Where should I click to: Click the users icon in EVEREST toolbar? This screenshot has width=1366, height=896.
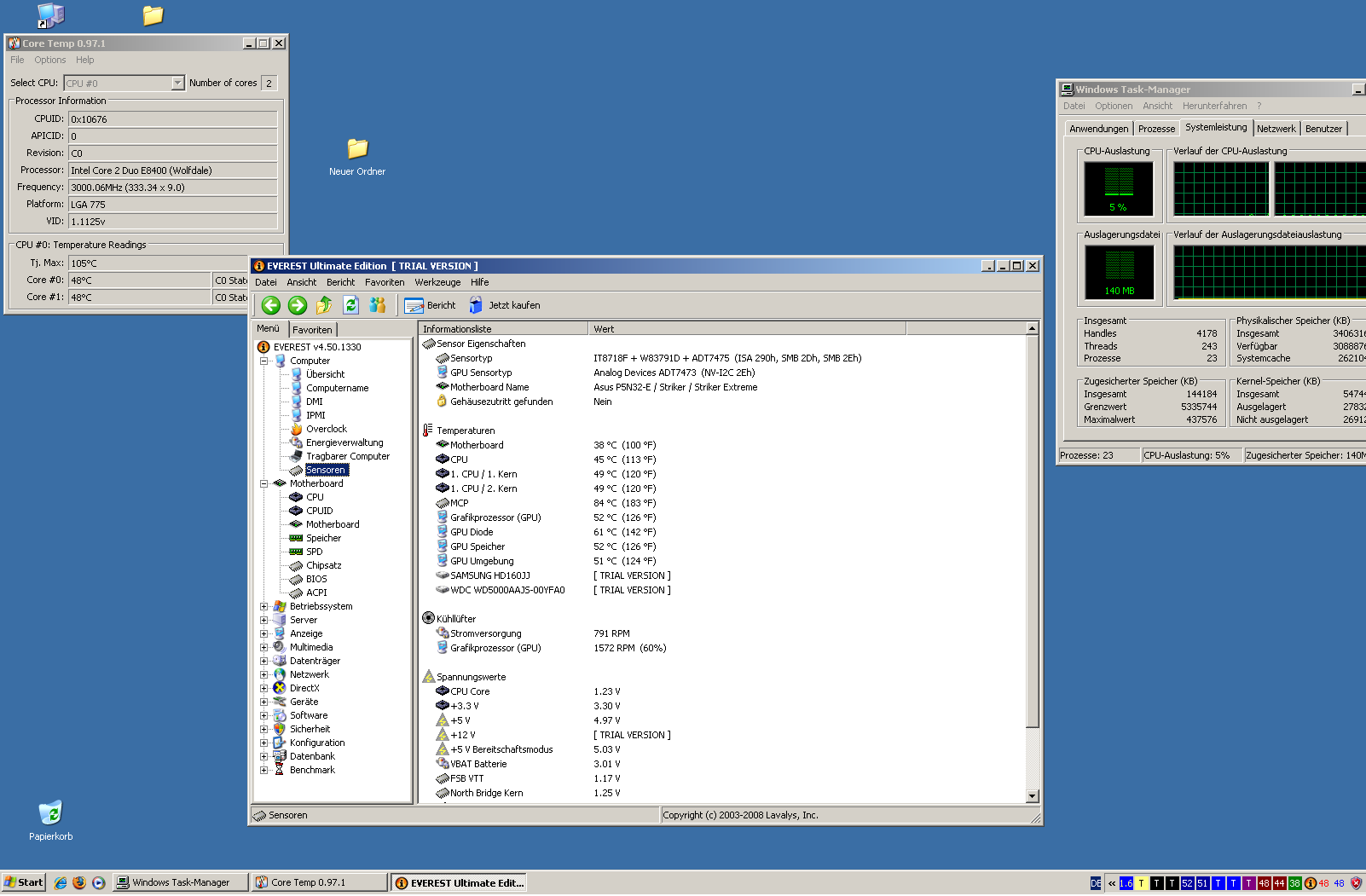378,305
